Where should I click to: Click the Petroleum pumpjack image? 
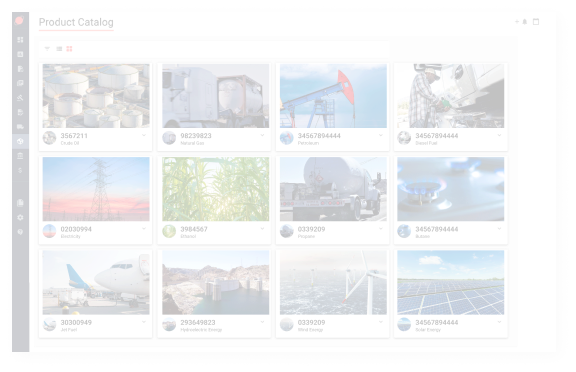(333, 96)
